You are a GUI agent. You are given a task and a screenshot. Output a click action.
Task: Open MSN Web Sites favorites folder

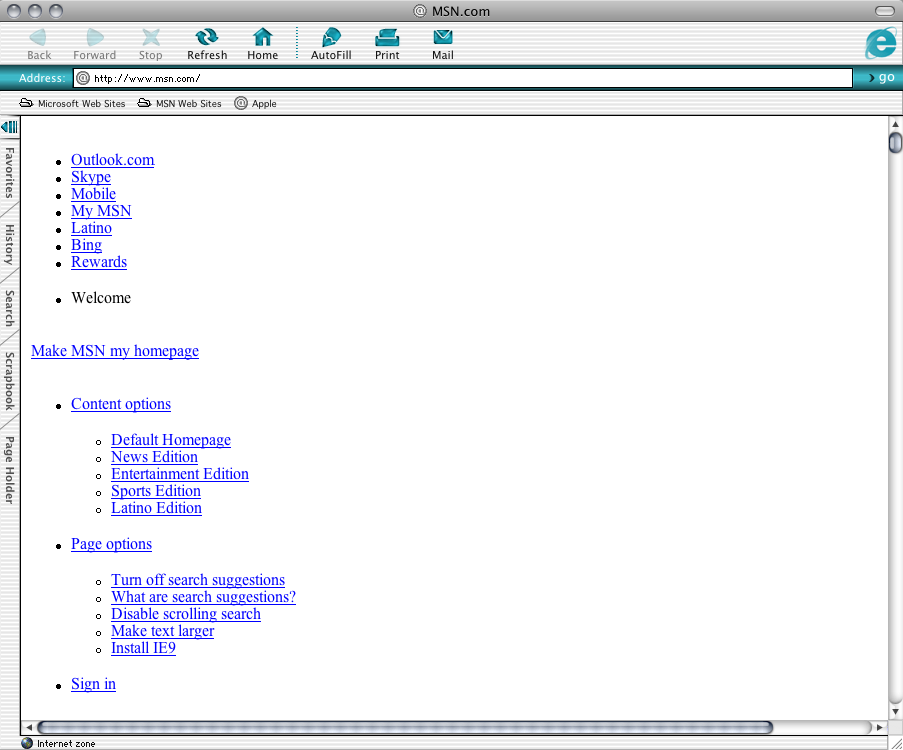(x=180, y=104)
